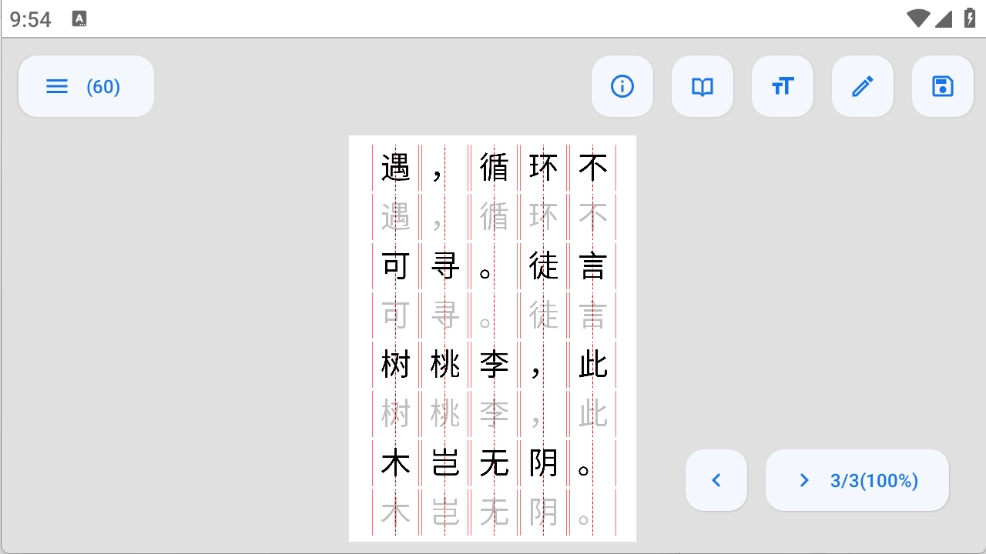
Task: Tap the keyboard indicator icon in status bar
Action: [x=80, y=18]
